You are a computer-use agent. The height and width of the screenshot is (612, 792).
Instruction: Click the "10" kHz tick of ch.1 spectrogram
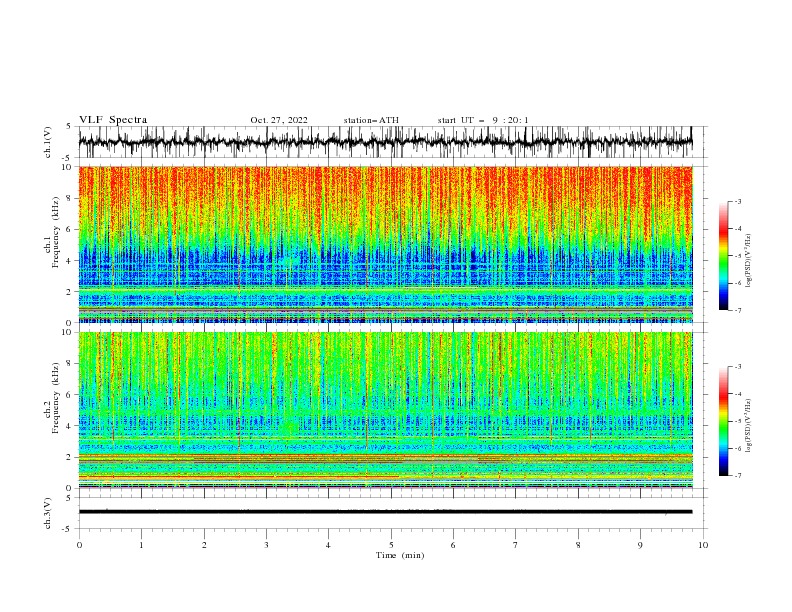tap(67, 167)
